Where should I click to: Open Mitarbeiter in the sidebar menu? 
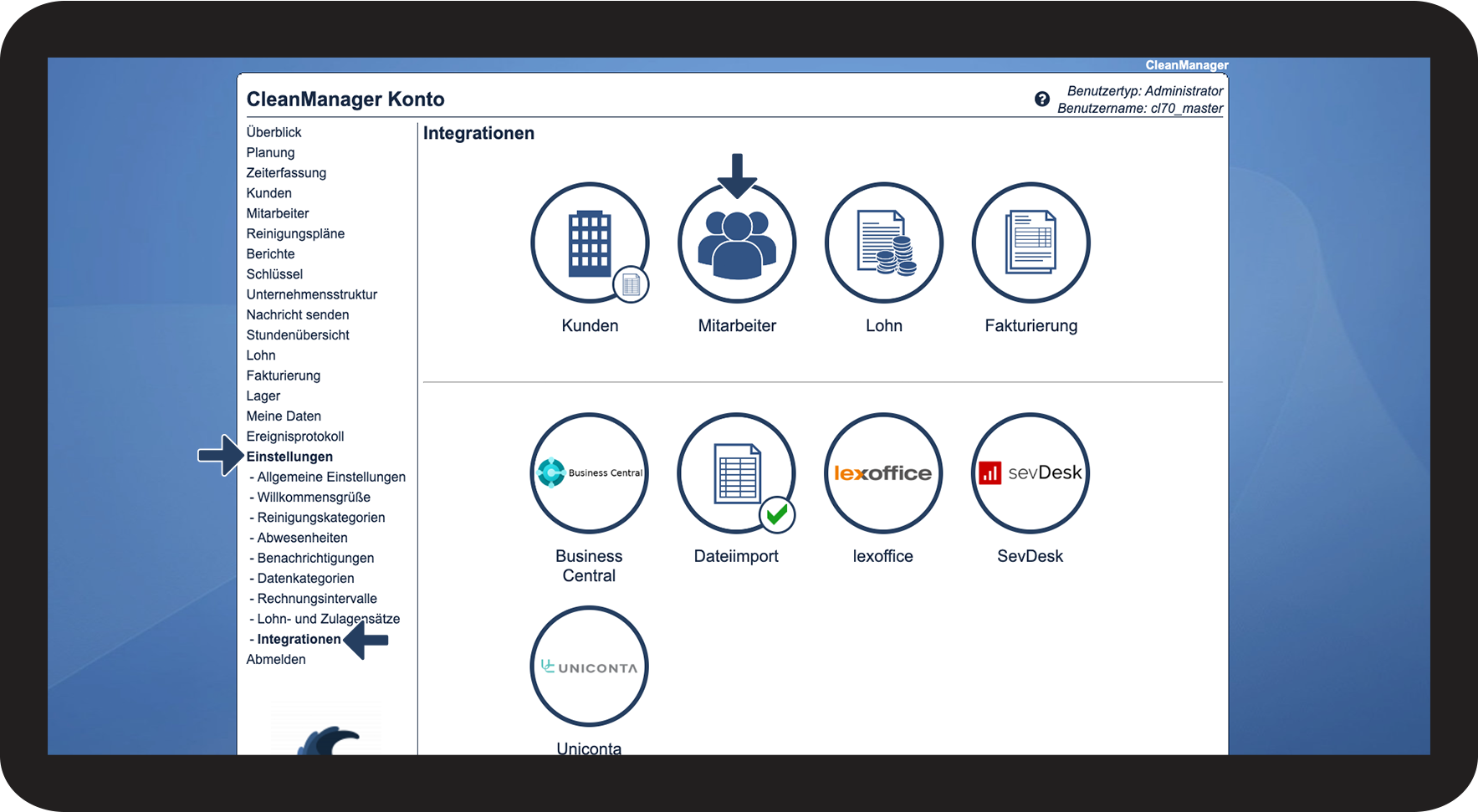278,213
